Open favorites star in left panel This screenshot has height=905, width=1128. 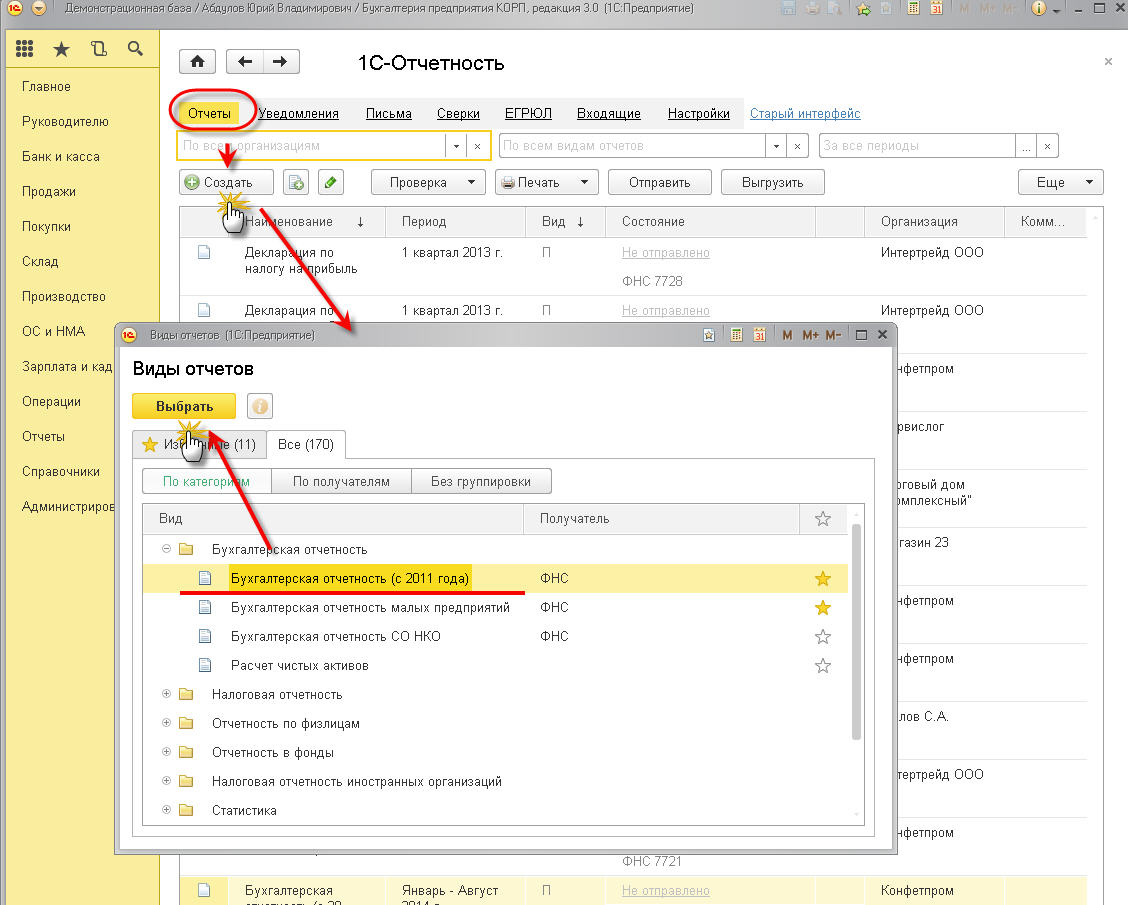point(62,49)
